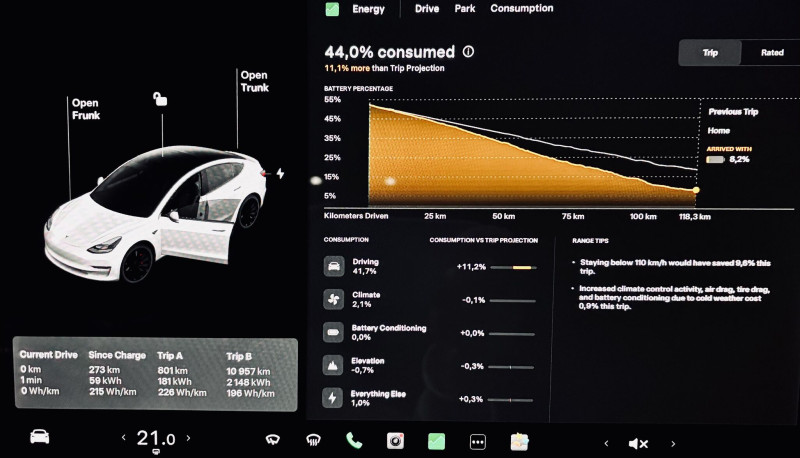Decrease cabin temperature with left arrow
The width and height of the screenshot is (800, 458).
click(123, 438)
